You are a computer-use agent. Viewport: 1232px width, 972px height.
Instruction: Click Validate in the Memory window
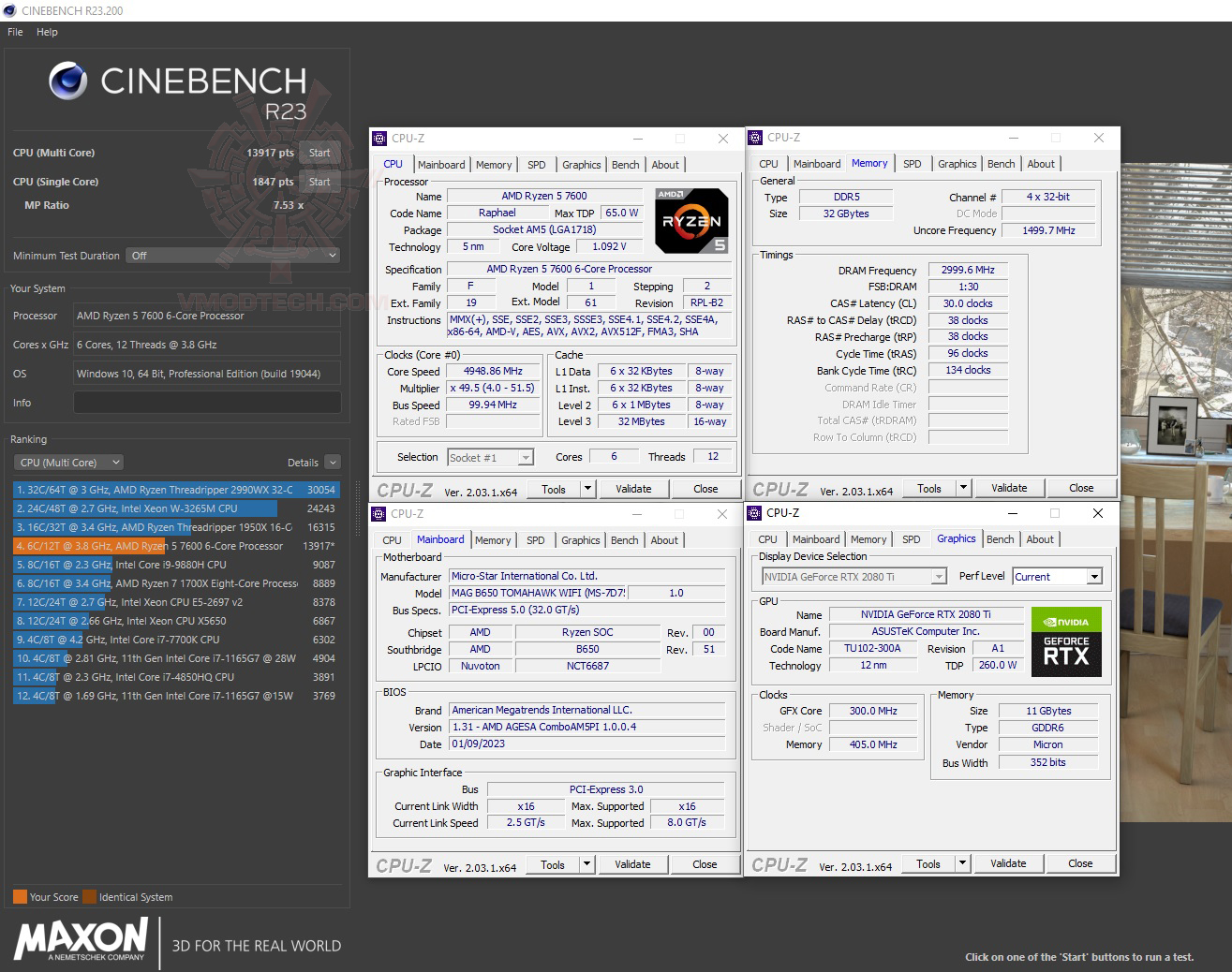(1009, 488)
